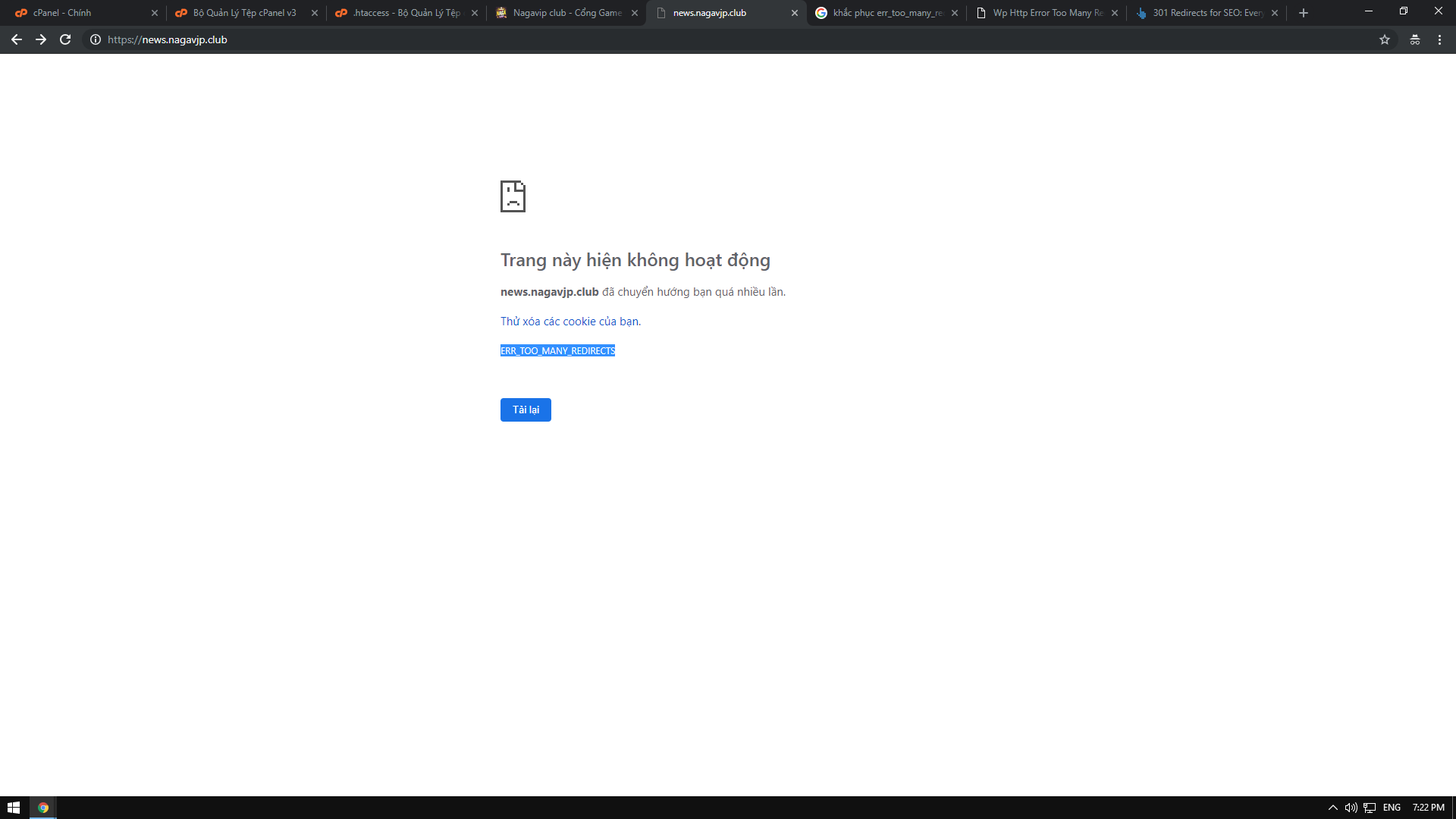The height and width of the screenshot is (819, 1456).
Task: Switch to cPanel - Chính tab
Action: click(x=80, y=13)
